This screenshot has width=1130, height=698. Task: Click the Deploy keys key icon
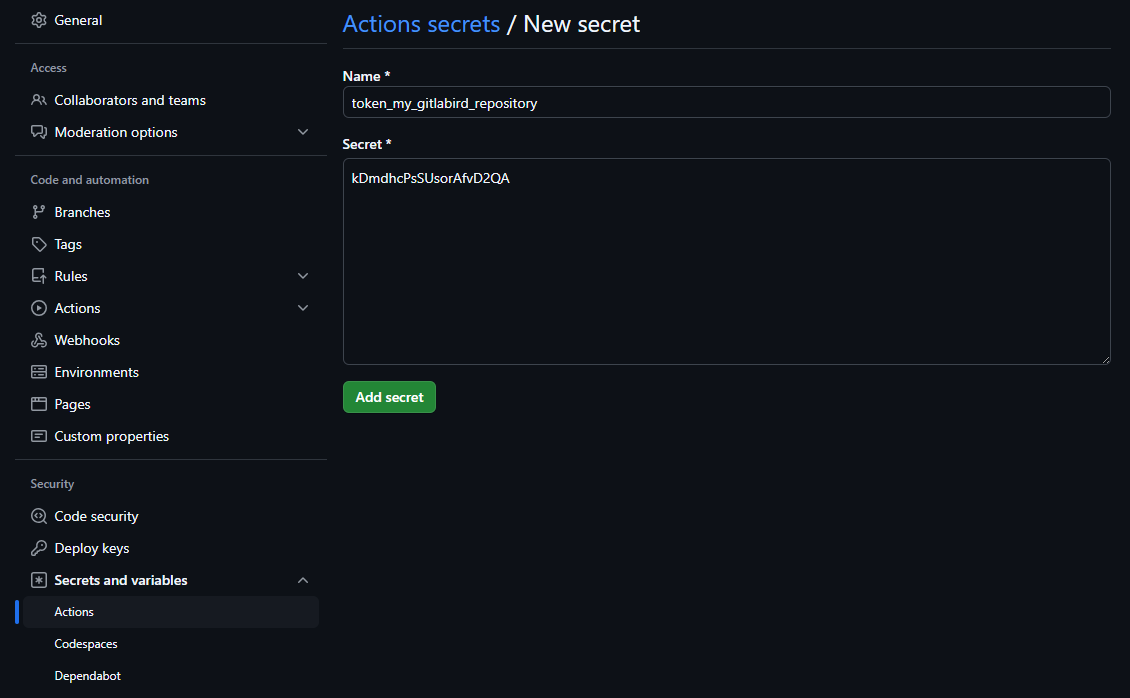pos(39,548)
